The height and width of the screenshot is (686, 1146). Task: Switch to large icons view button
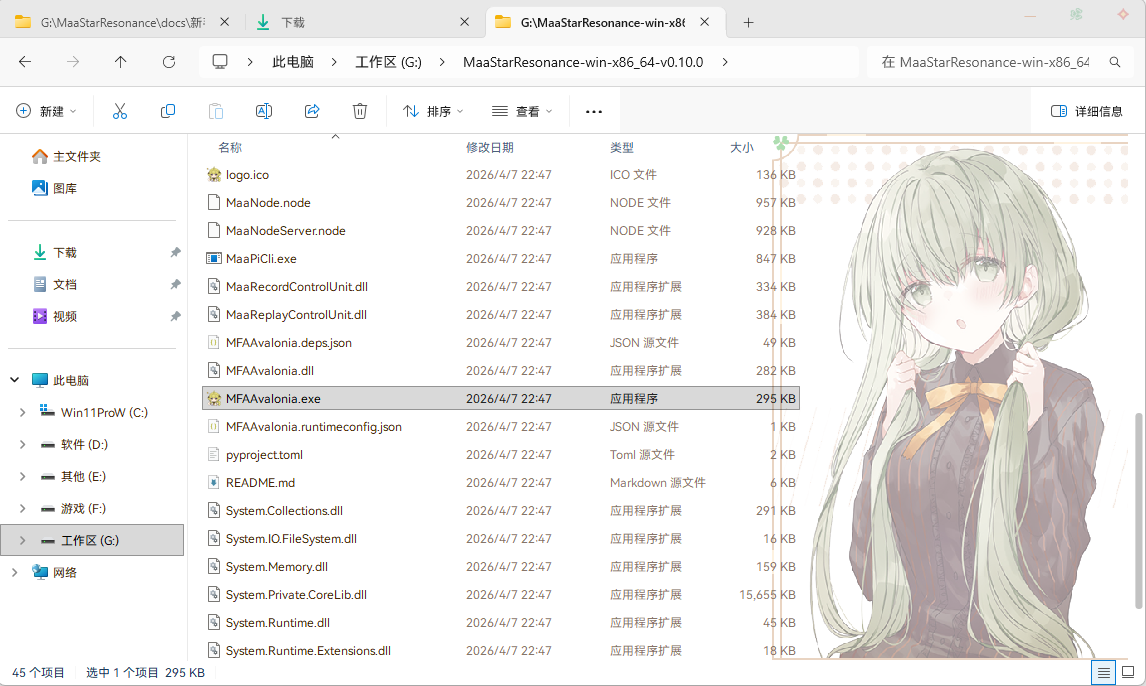[x=1128, y=672]
